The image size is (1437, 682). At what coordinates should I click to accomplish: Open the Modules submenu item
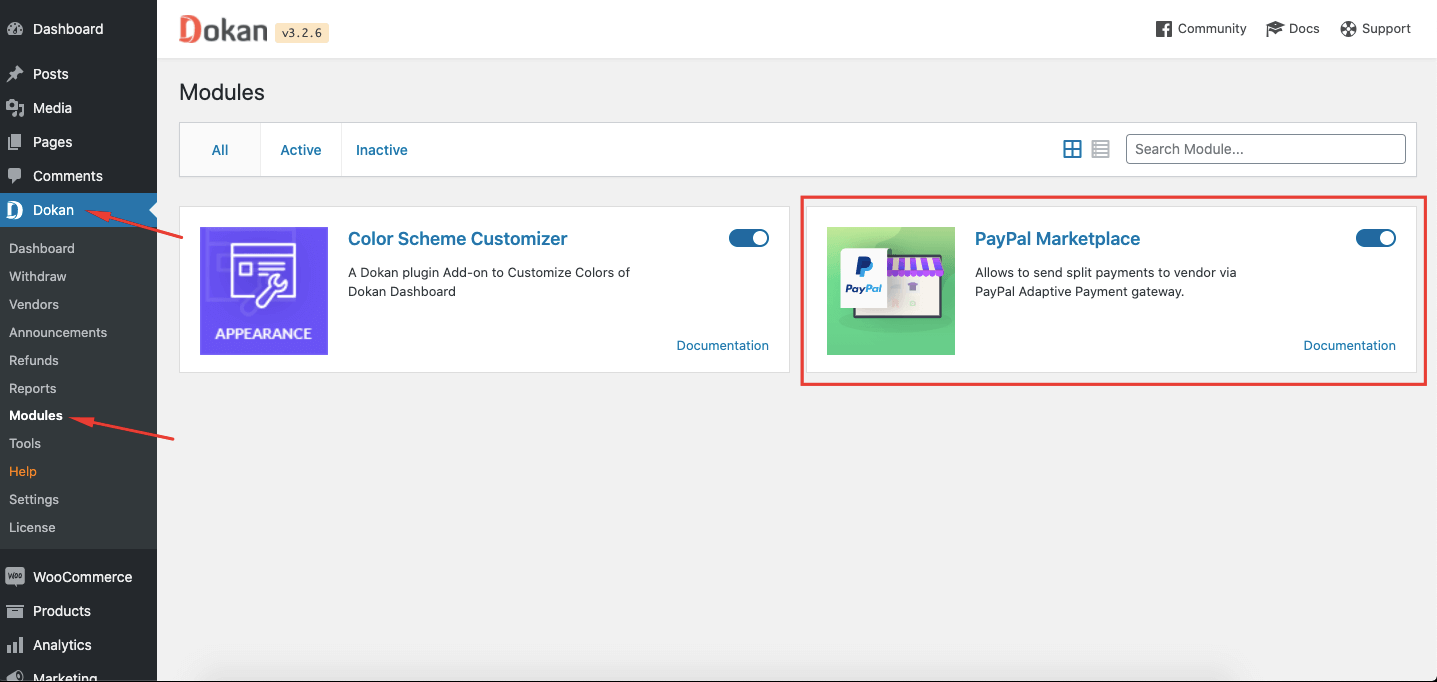36,415
